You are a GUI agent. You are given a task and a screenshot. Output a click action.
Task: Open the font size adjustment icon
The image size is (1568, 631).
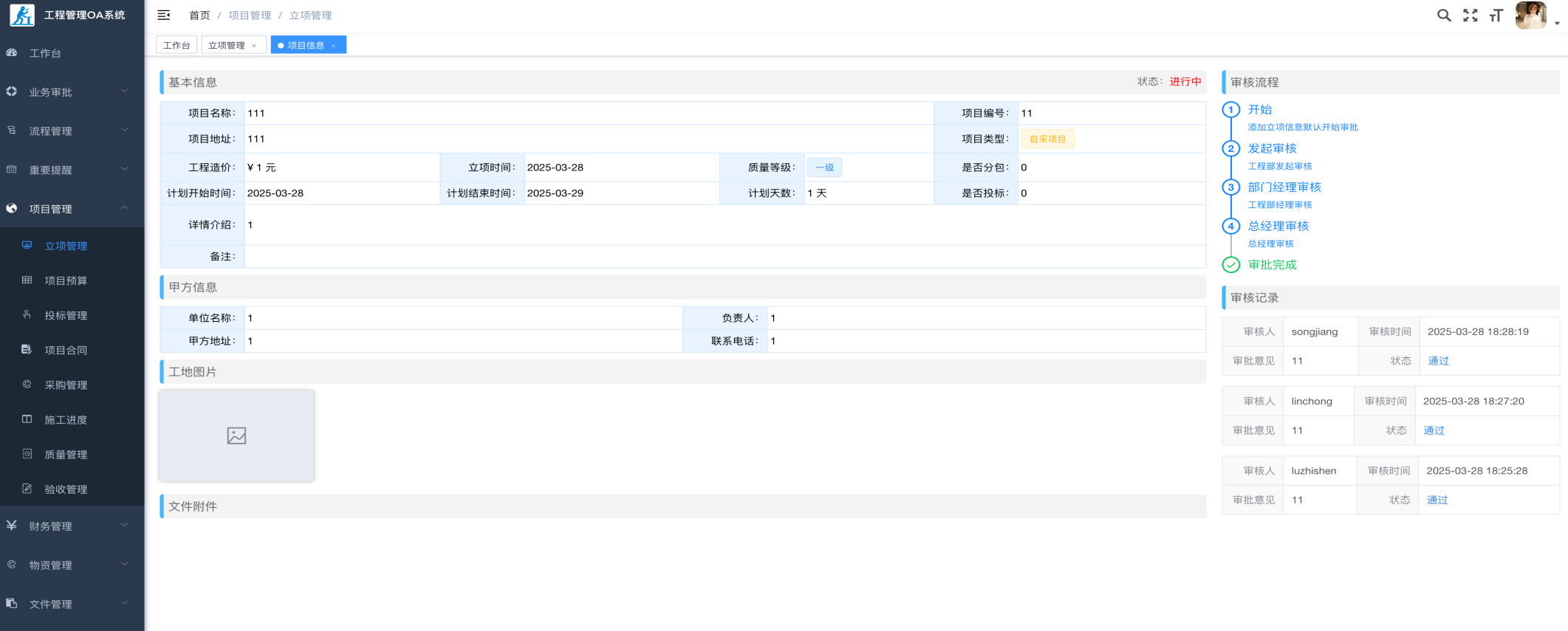pos(1496,15)
